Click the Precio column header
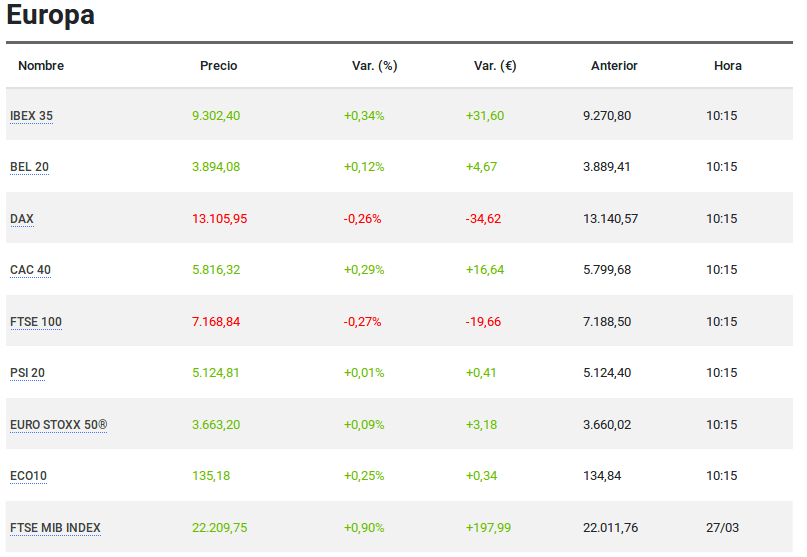The height and width of the screenshot is (557, 807). (218, 66)
